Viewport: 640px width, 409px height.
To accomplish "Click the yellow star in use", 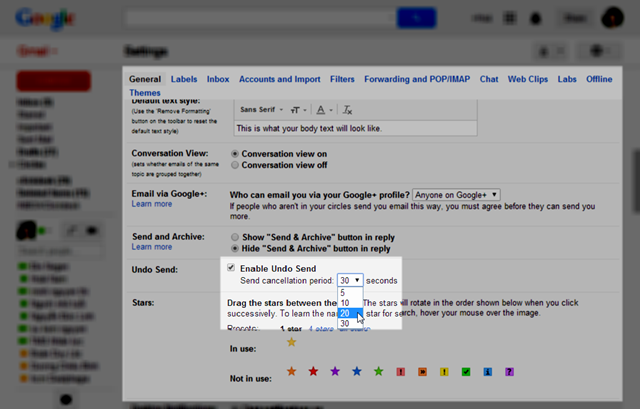I will pyautogui.click(x=291, y=342).
